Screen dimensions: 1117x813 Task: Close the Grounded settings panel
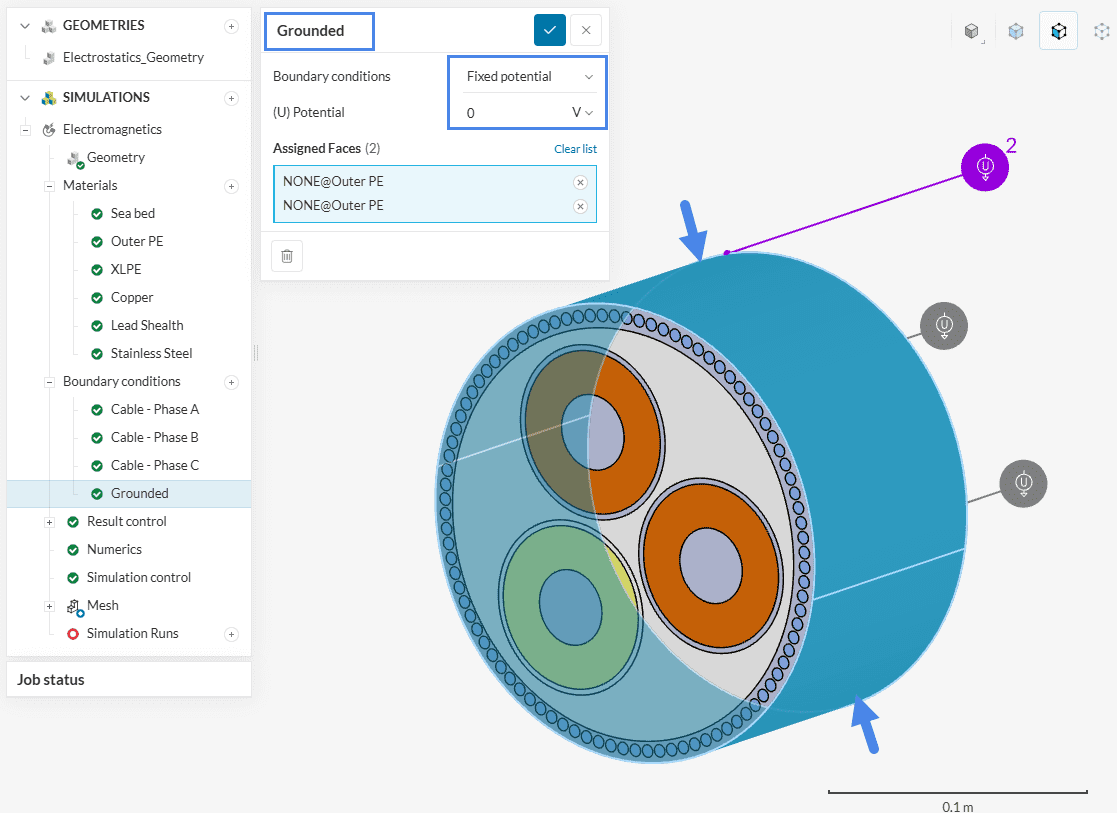[586, 30]
